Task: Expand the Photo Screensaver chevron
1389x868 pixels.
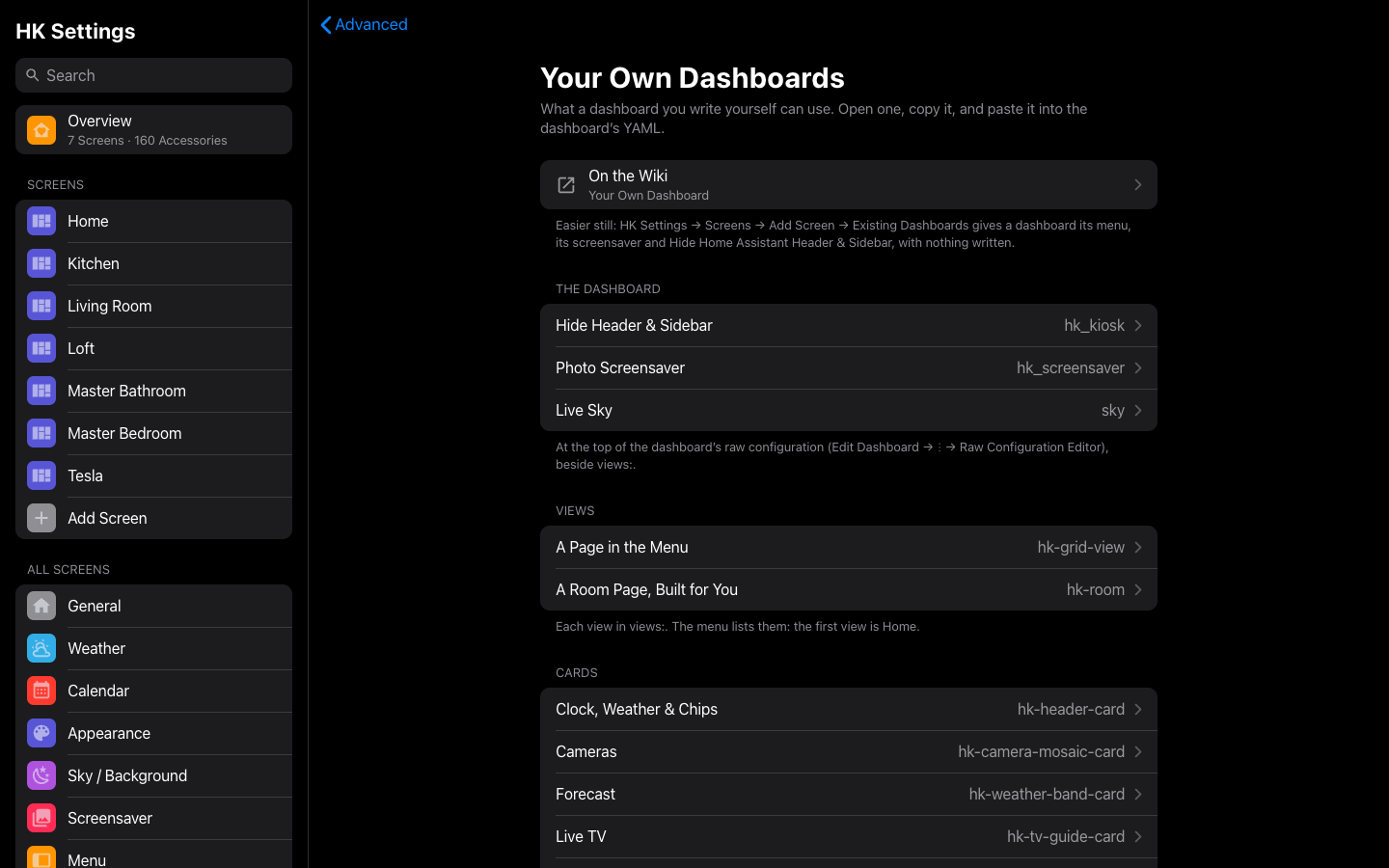Action: (x=1138, y=368)
